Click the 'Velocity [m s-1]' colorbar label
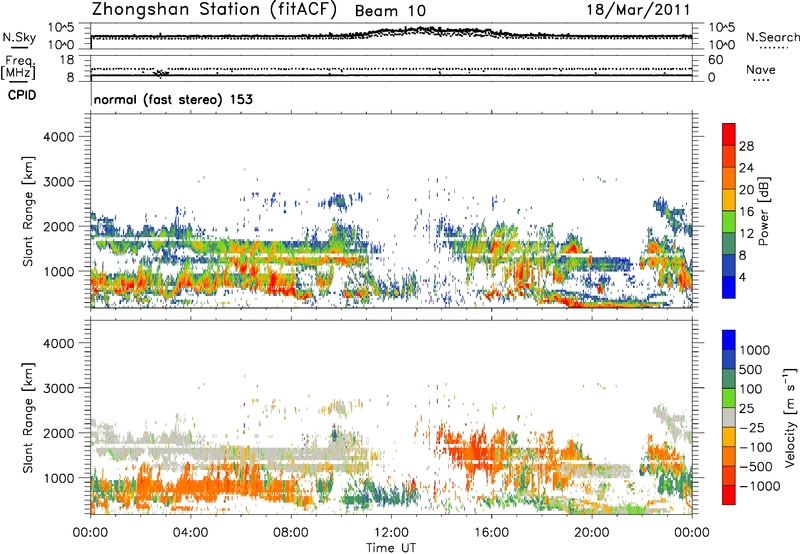This screenshot has width=800, height=554. pos(790,417)
